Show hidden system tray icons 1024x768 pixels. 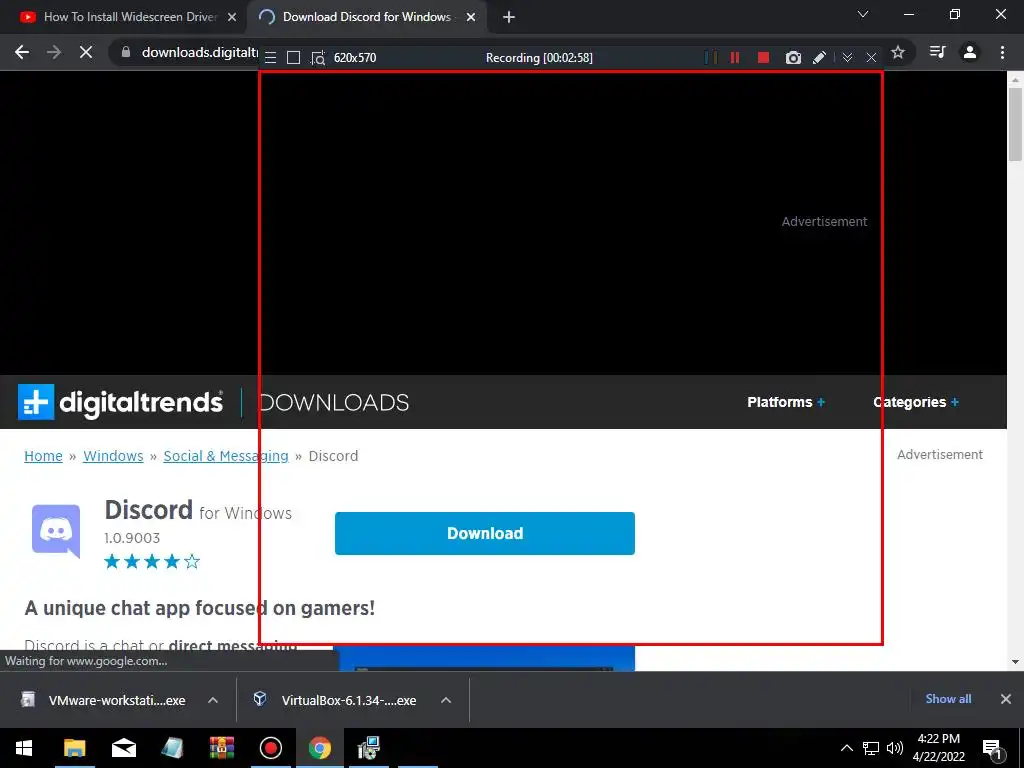(846, 748)
